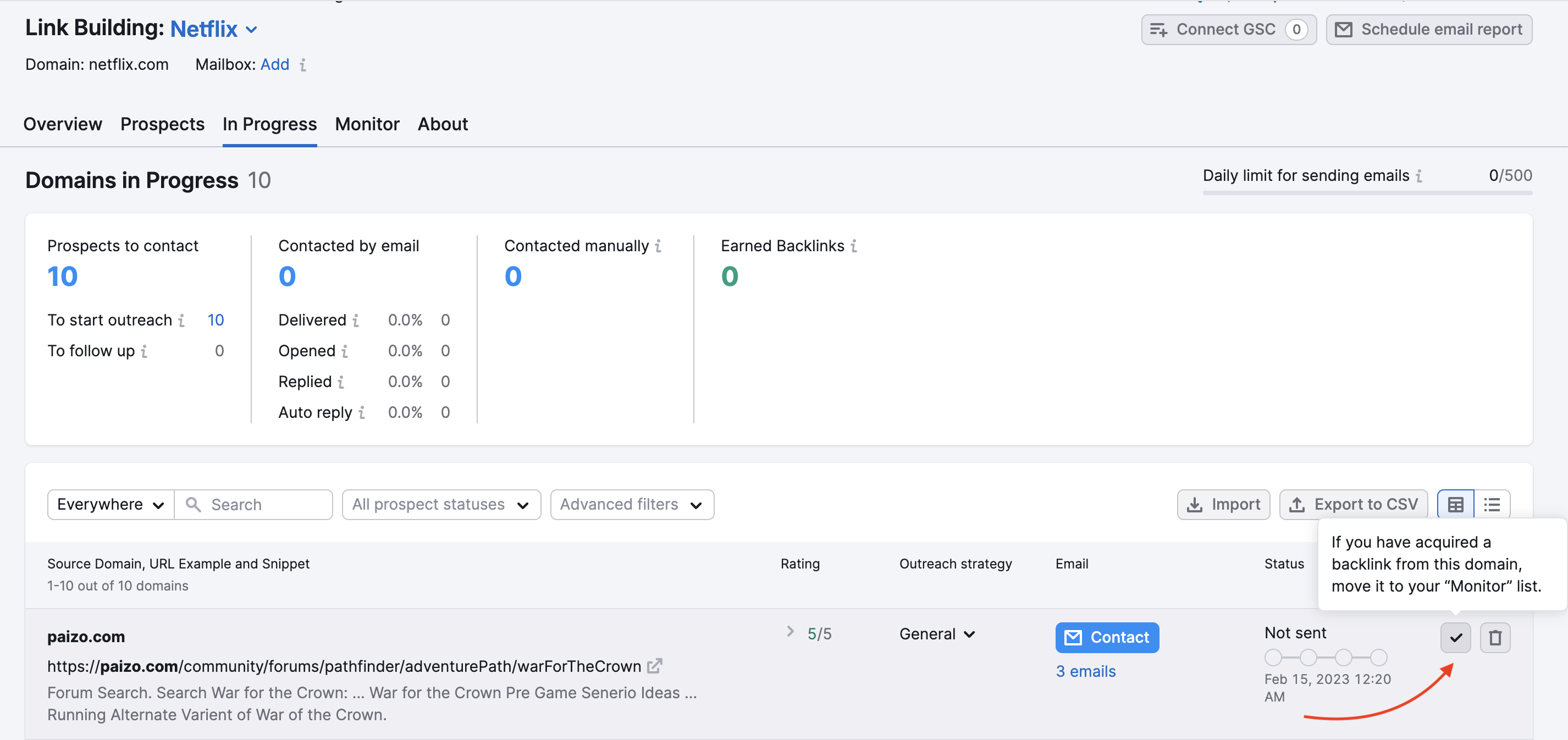The height and width of the screenshot is (740, 1568).
Task: Select the table view icon
Action: 1455,504
